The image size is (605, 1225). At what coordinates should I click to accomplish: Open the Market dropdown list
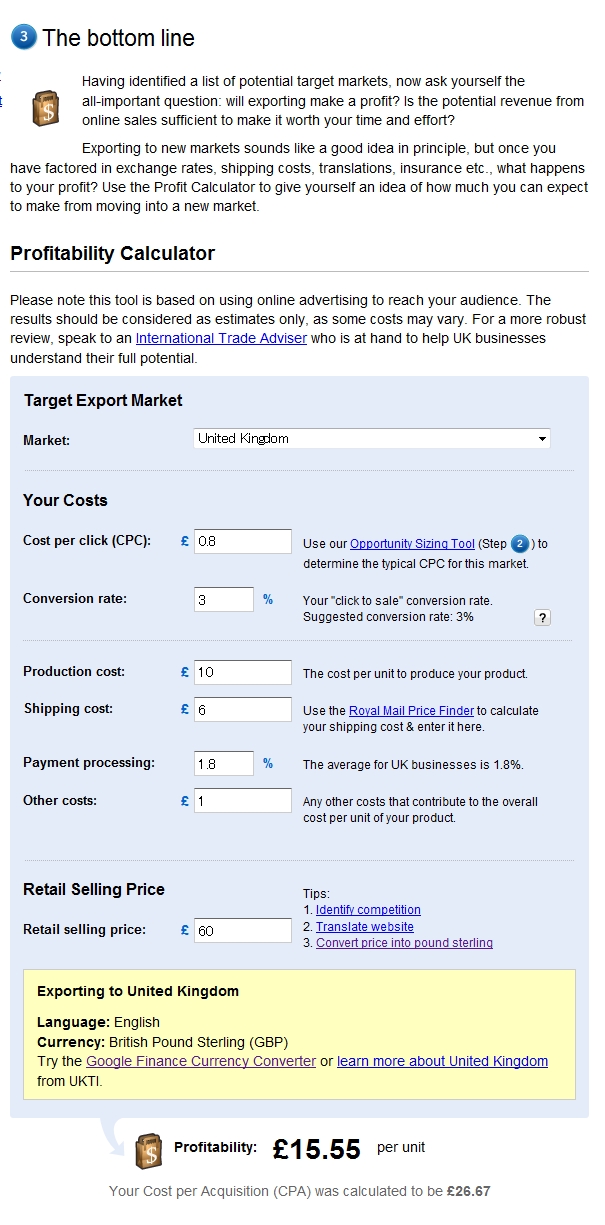click(372, 438)
